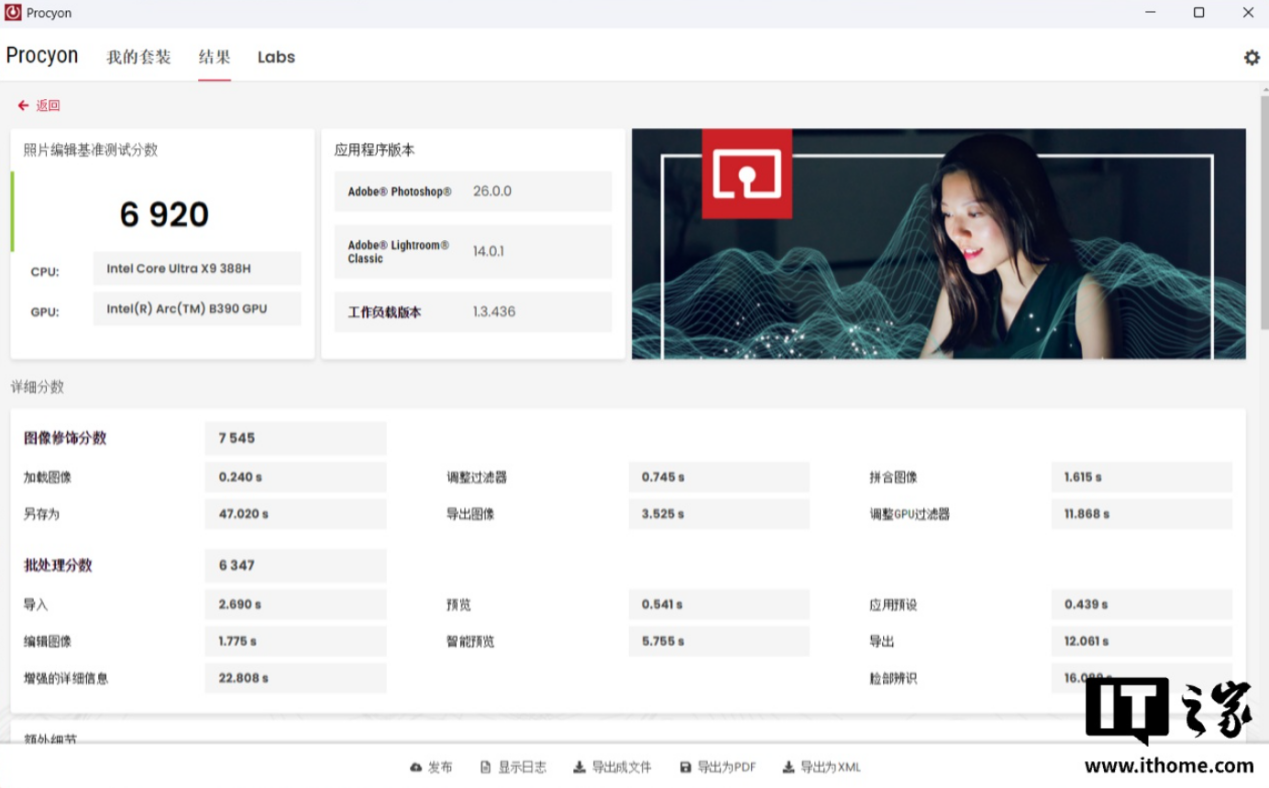Click the Adobe Photoshop version 26.0.0 row
The image size is (1269, 788).
pos(472,191)
